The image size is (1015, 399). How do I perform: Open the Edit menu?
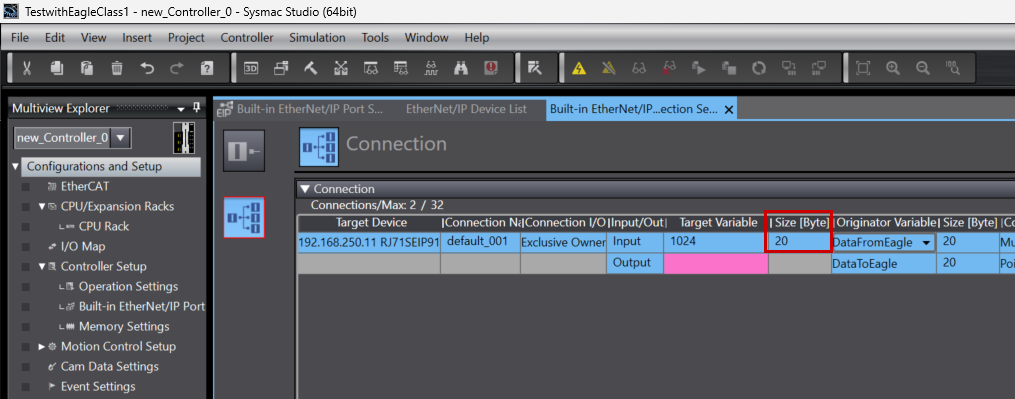[55, 38]
